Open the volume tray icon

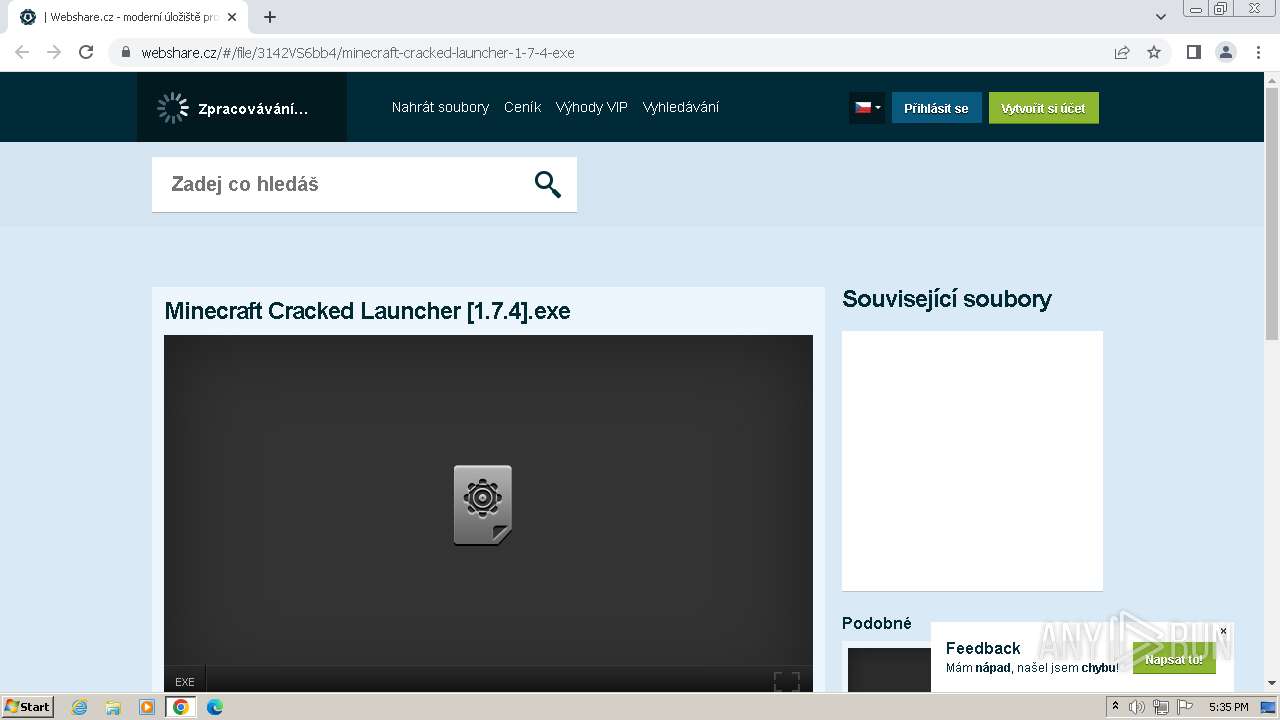[1137, 707]
